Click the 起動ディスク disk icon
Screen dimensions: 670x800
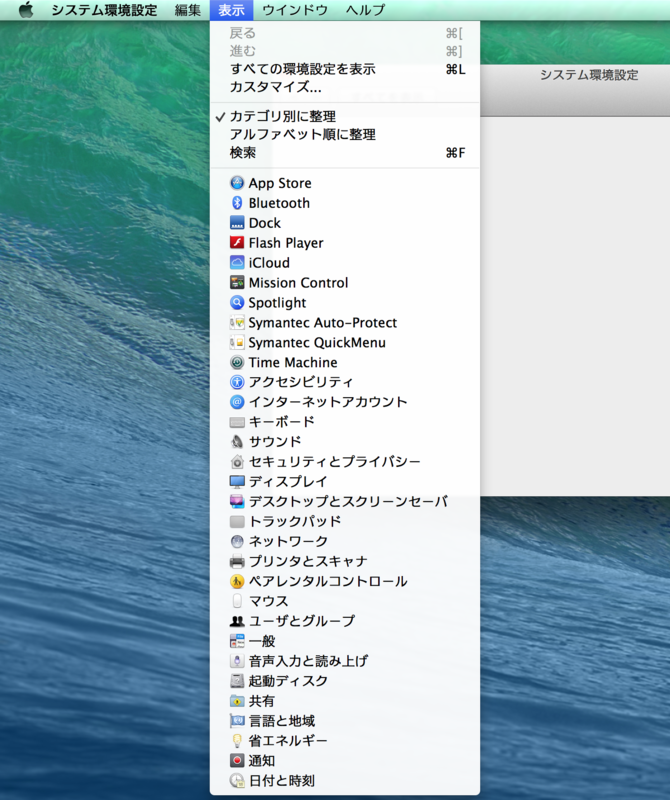[x=237, y=681]
